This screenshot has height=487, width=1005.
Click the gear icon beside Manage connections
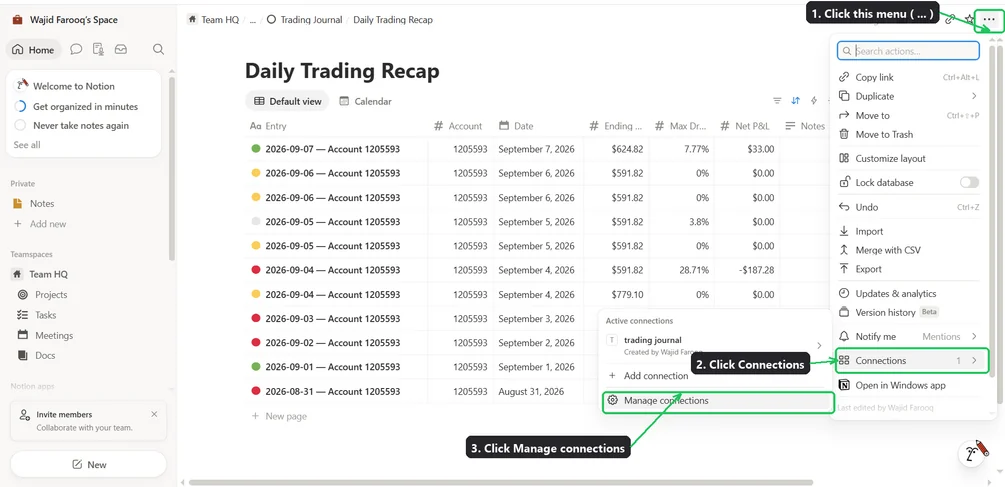point(613,400)
